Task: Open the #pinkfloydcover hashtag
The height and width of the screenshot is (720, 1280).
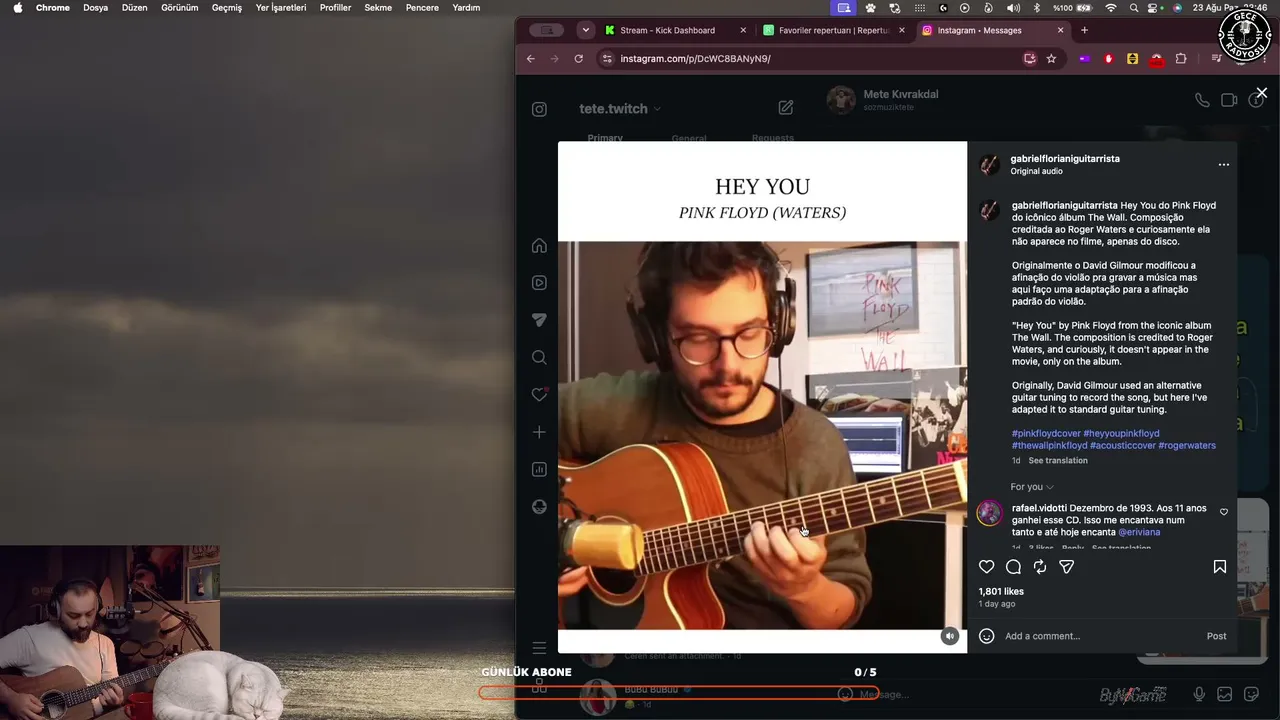Action: (1046, 434)
